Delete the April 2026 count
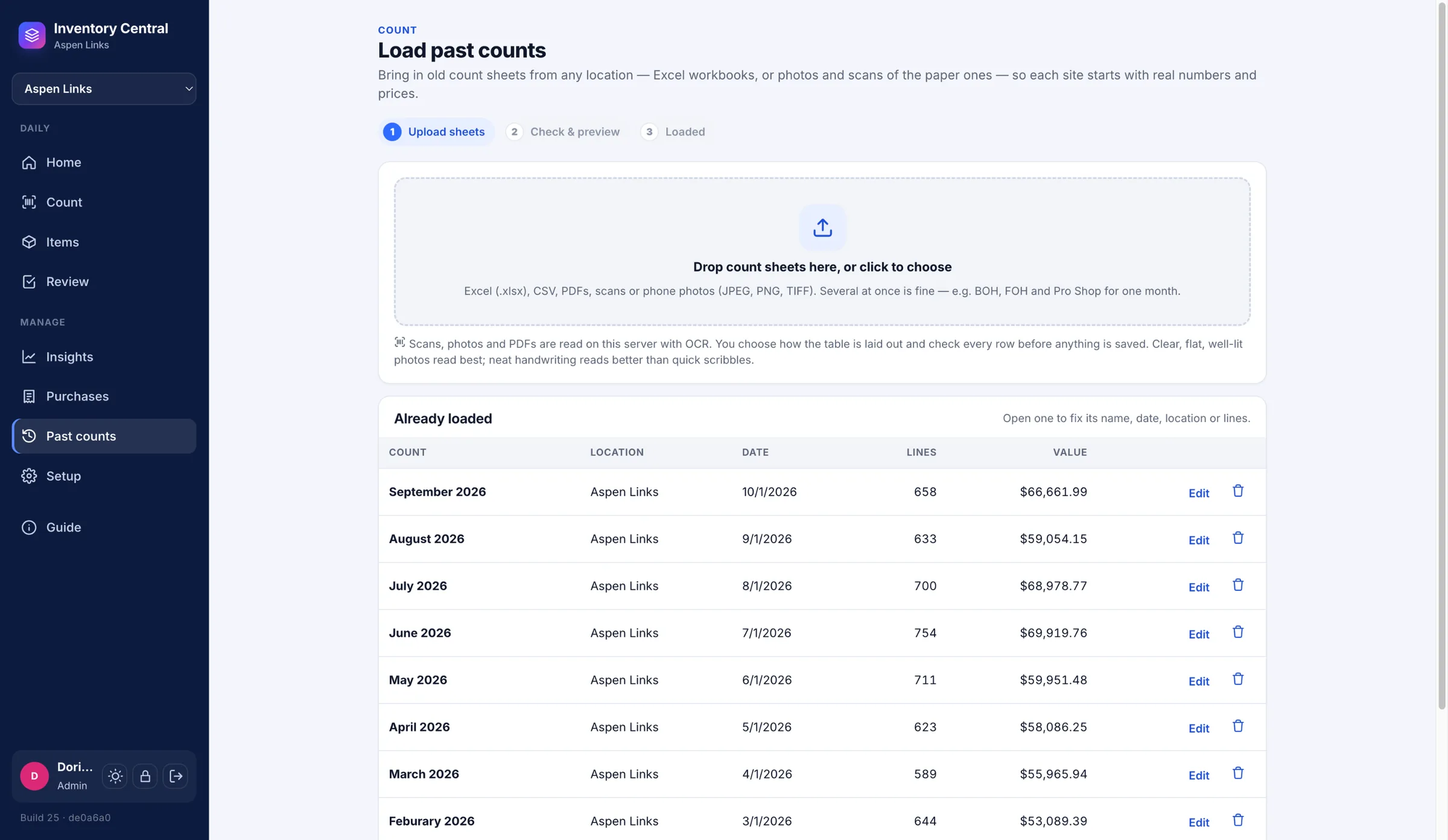 pyautogui.click(x=1238, y=726)
